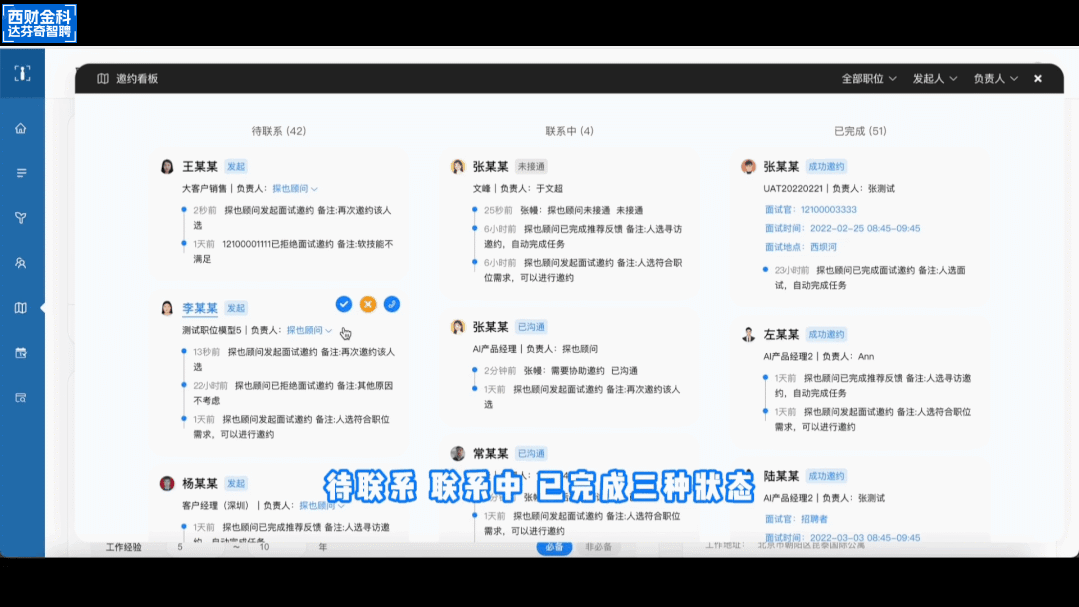Open 李某某 candidate name link
Screen dimensions: 1079x607
tap(200, 308)
